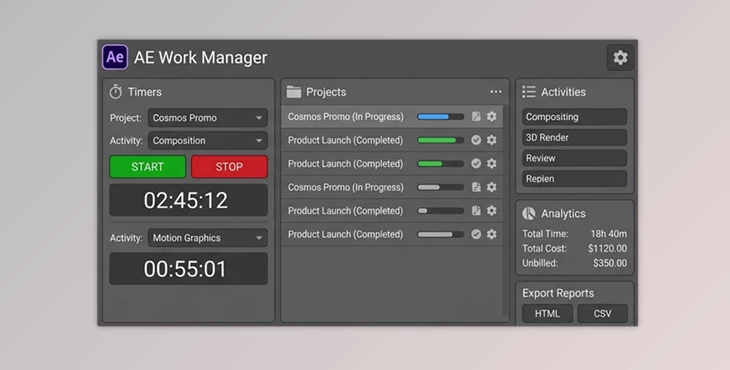
Task: Open the Activity dropdown showing Composition
Action: (208, 141)
